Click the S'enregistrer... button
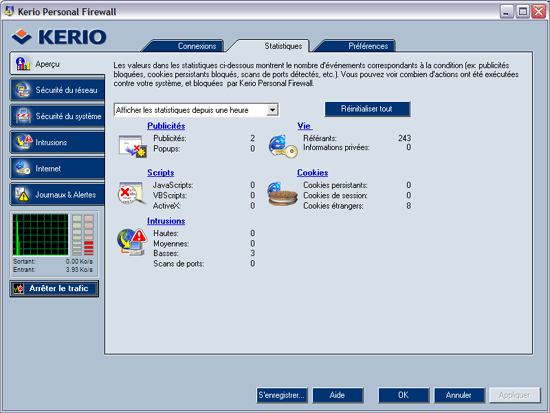This screenshot has width=550, height=413. [282, 395]
